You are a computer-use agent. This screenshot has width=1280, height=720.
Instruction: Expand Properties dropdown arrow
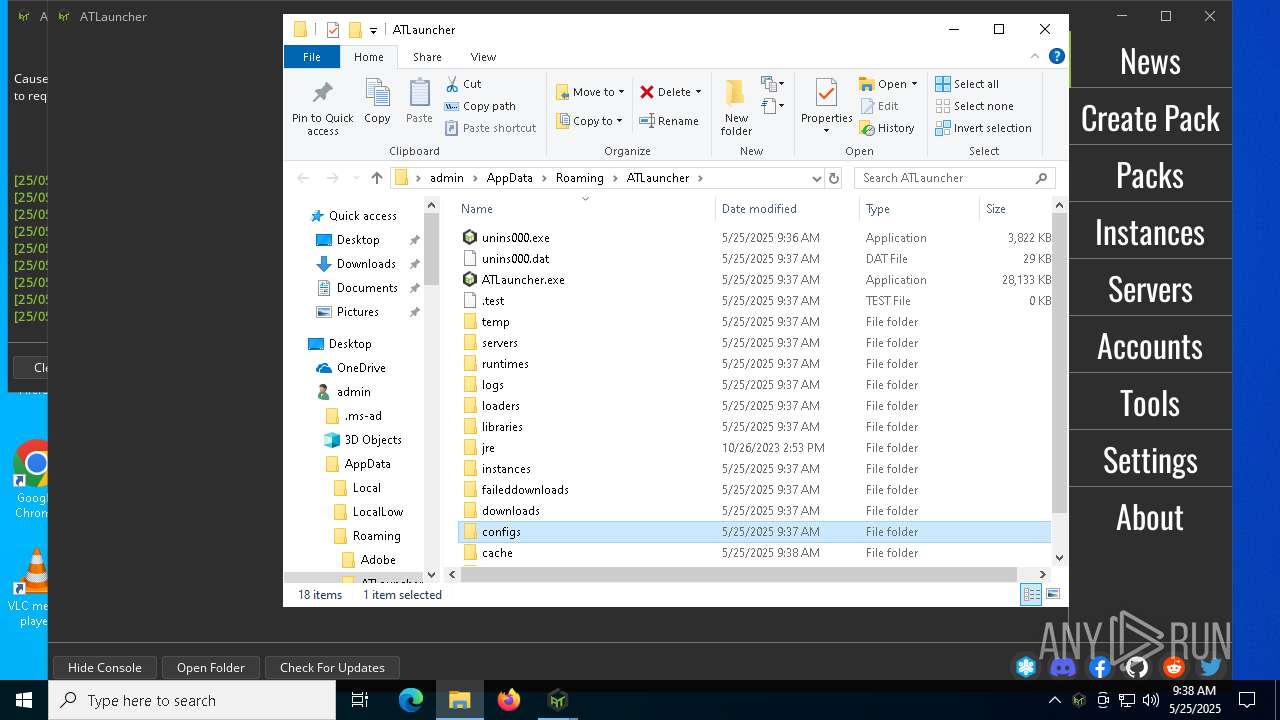click(x=826, y=131)
